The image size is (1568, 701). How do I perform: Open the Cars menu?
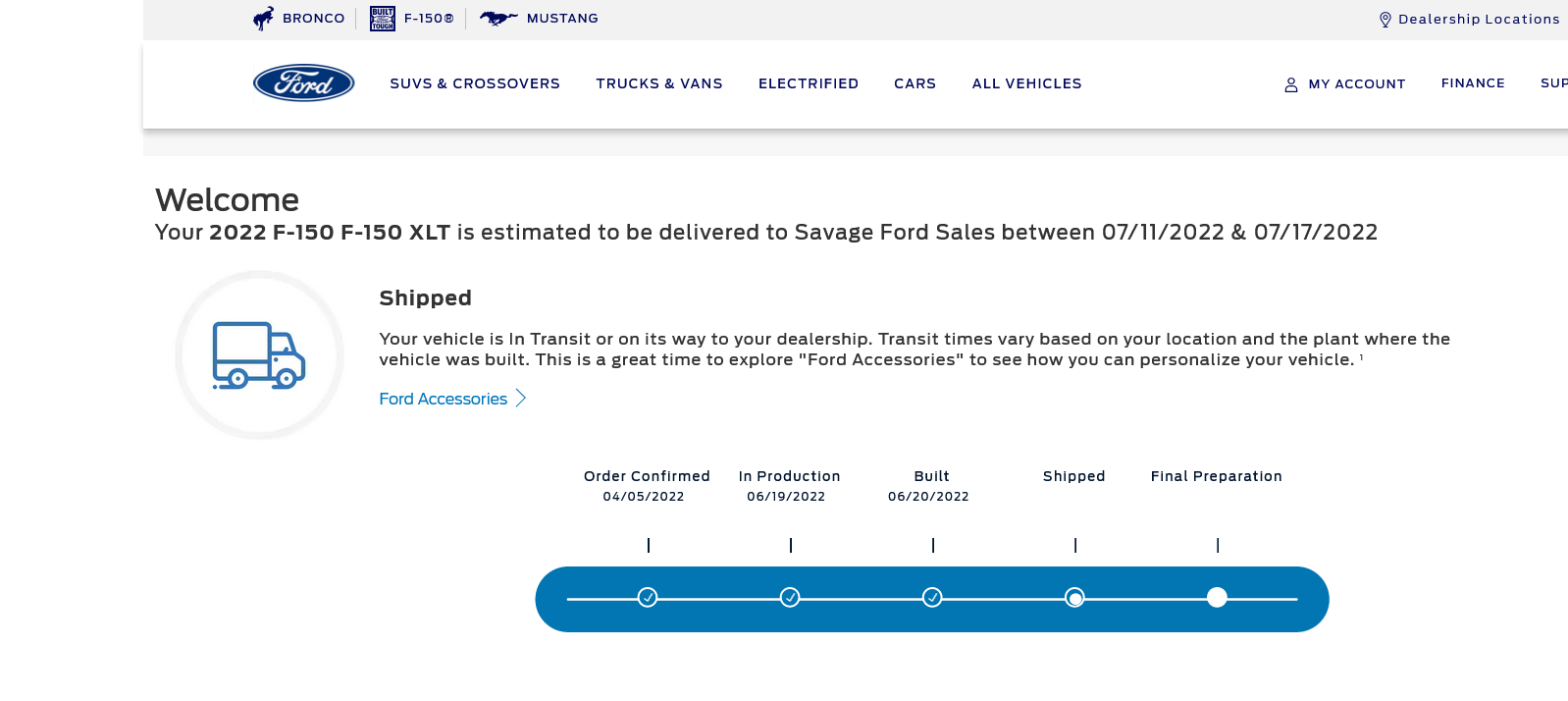915,83
